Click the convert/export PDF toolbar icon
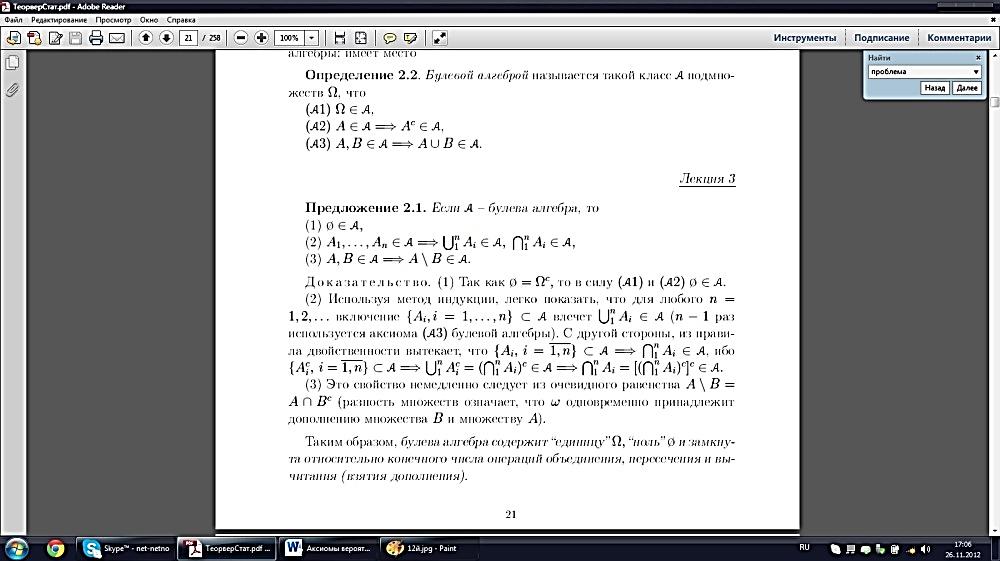 pyautogui.click(x=34, y=38)
